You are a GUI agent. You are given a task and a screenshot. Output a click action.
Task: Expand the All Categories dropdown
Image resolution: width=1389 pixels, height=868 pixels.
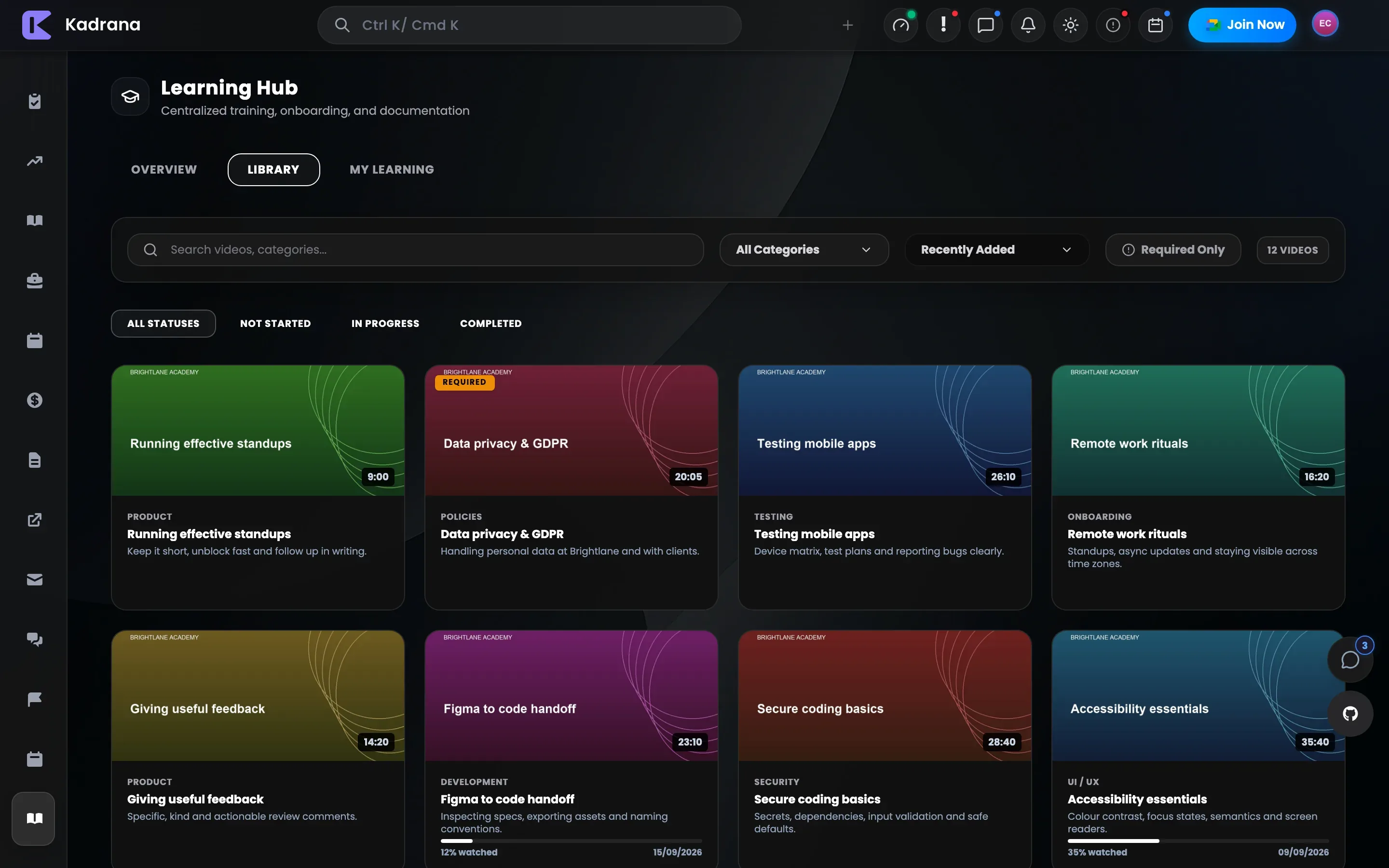tap(804, 250)
